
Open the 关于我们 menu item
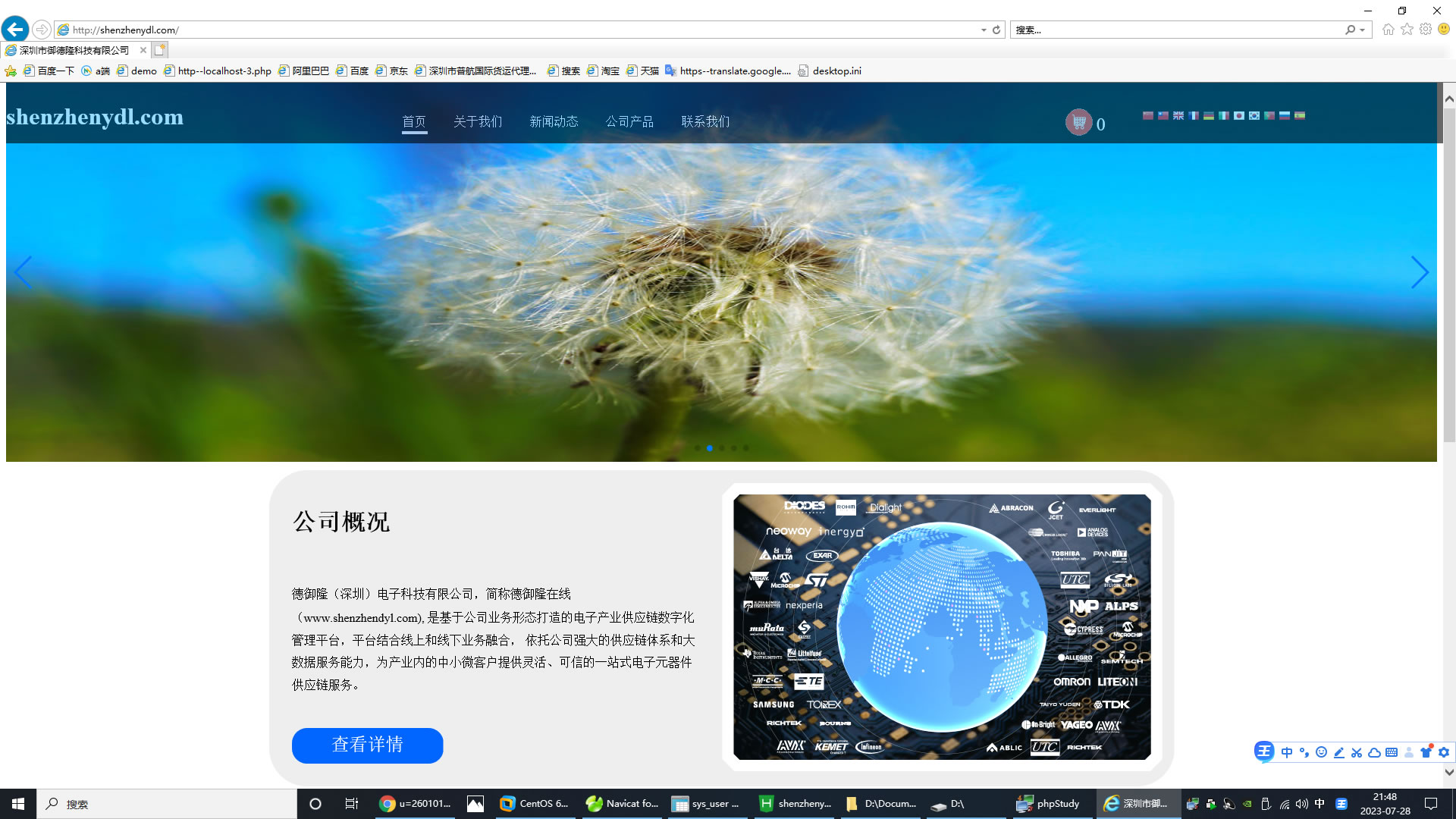(x=478, y=122)
